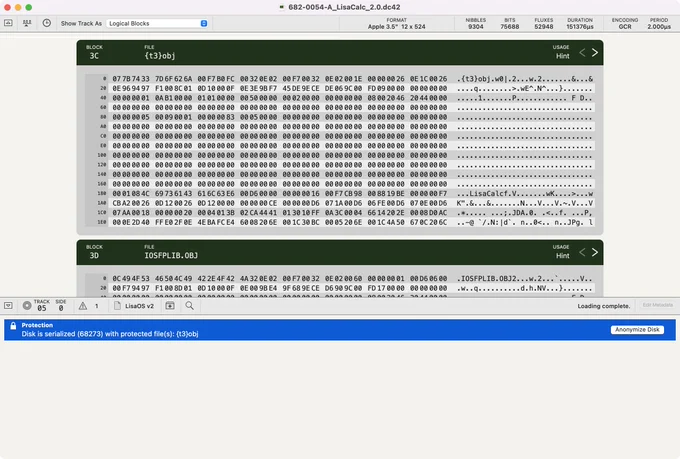Click the file name {t3}obj in block 3C header

point(160,56)
